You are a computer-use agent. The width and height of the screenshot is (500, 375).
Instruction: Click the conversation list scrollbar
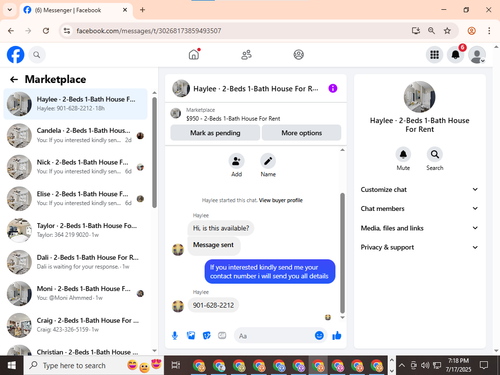click(x=154, y=153)
